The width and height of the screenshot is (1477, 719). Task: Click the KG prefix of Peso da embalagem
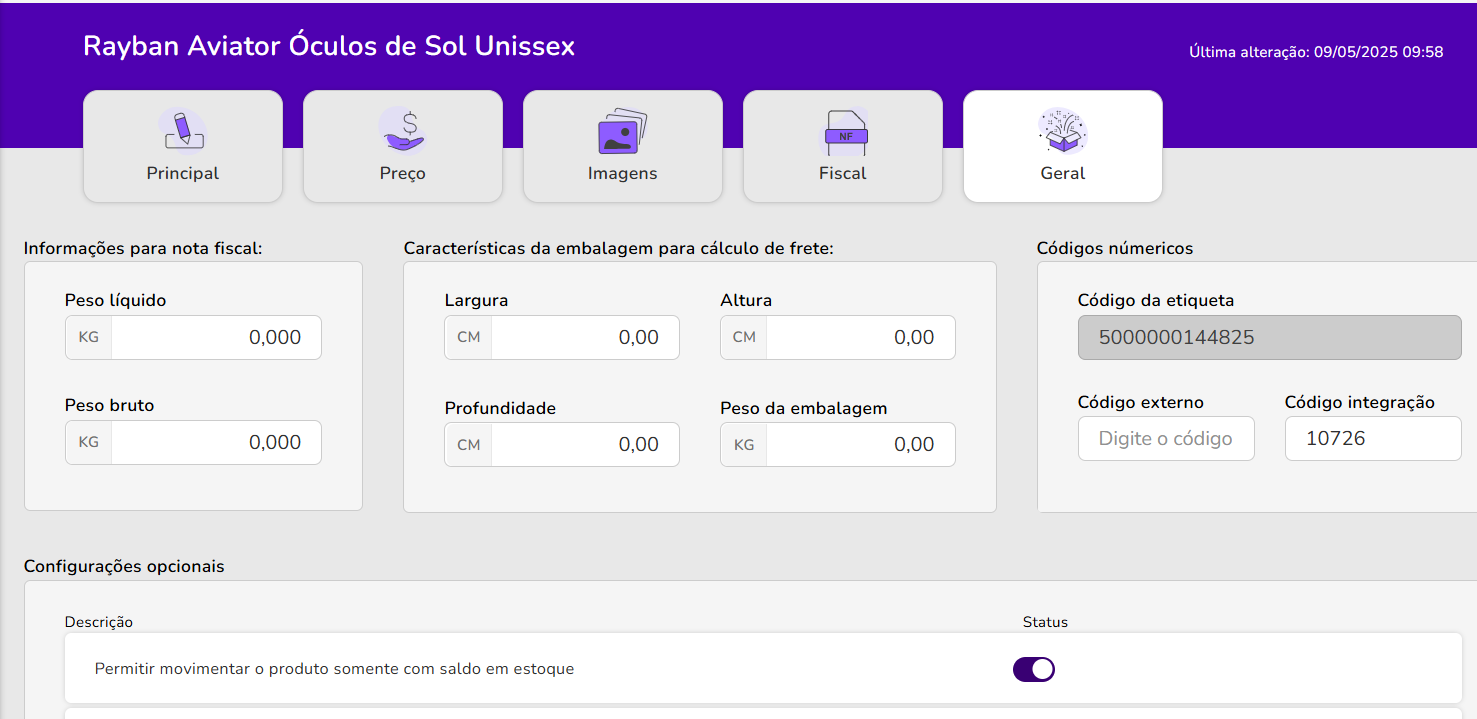pyautogui.click(x=744, y=445)
